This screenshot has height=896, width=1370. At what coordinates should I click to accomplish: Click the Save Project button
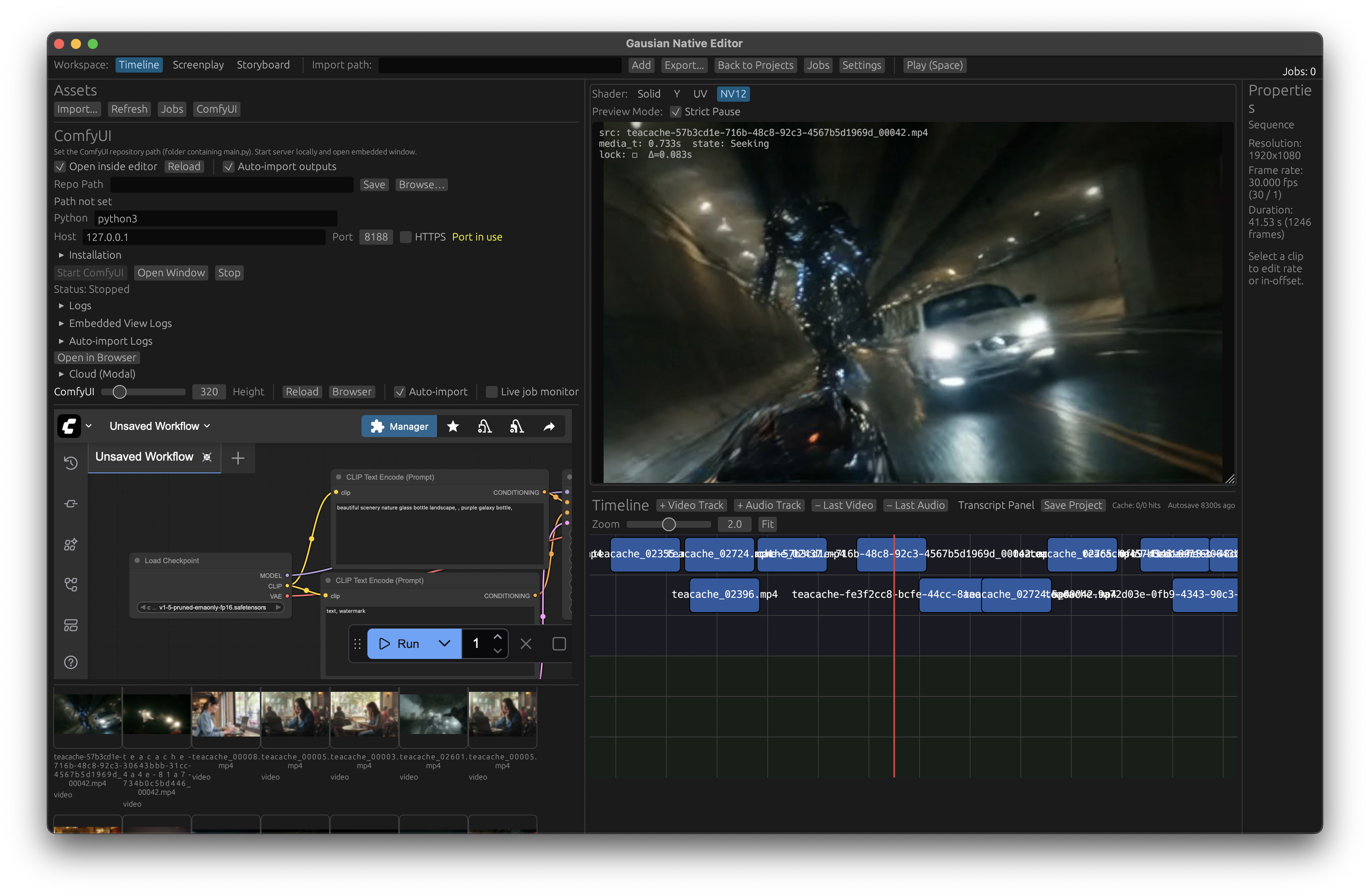[1072, 505]
